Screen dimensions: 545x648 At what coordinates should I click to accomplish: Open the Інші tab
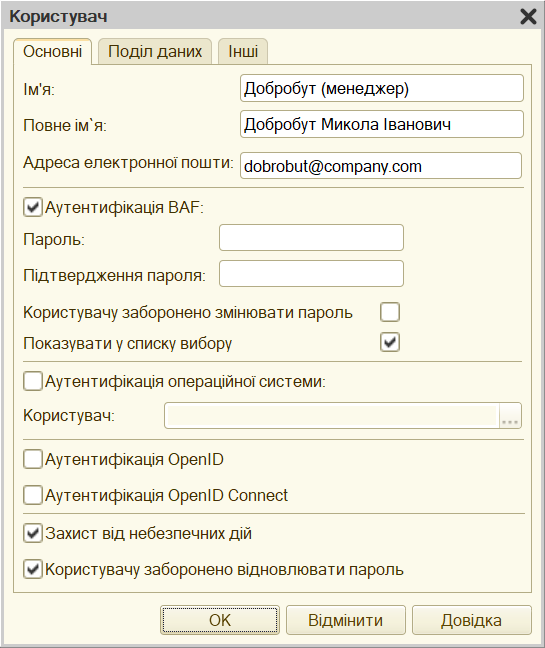point(243,52)
